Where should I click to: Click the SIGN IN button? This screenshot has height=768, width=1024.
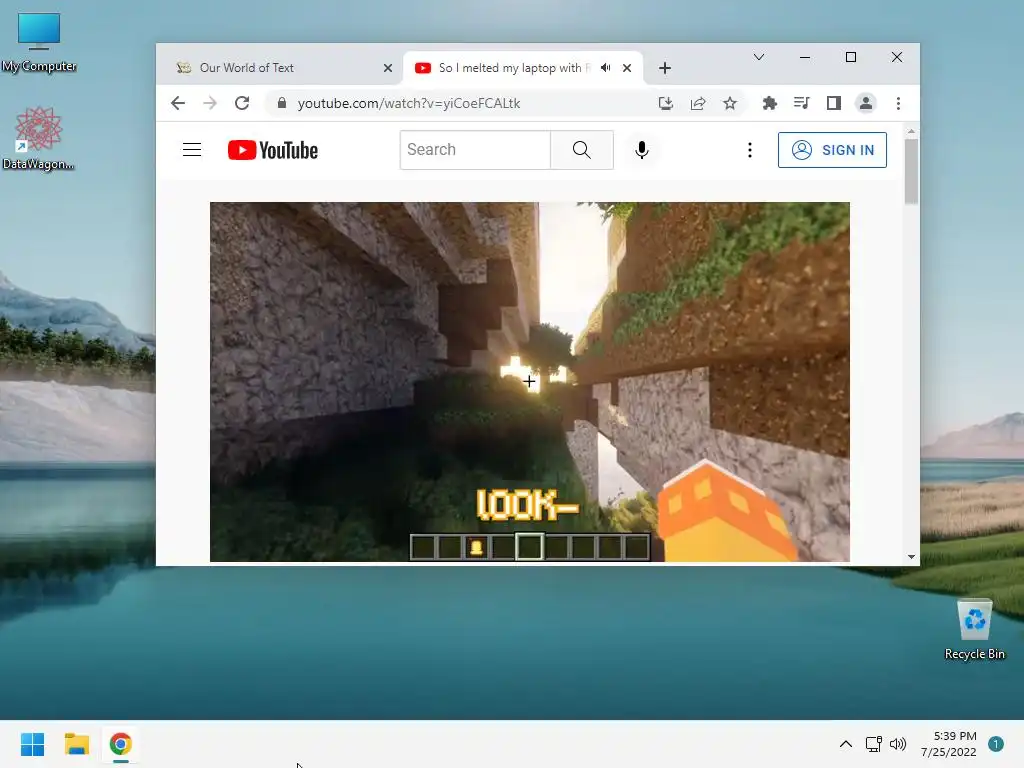click(x=832, y=150)
